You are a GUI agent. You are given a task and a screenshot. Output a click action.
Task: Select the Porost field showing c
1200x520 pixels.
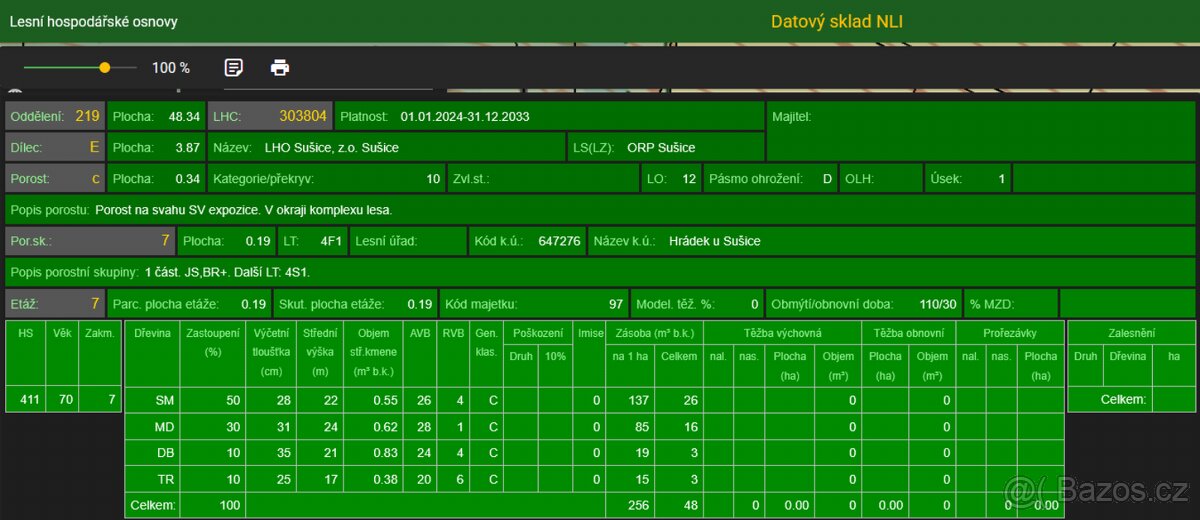point(54,179)
